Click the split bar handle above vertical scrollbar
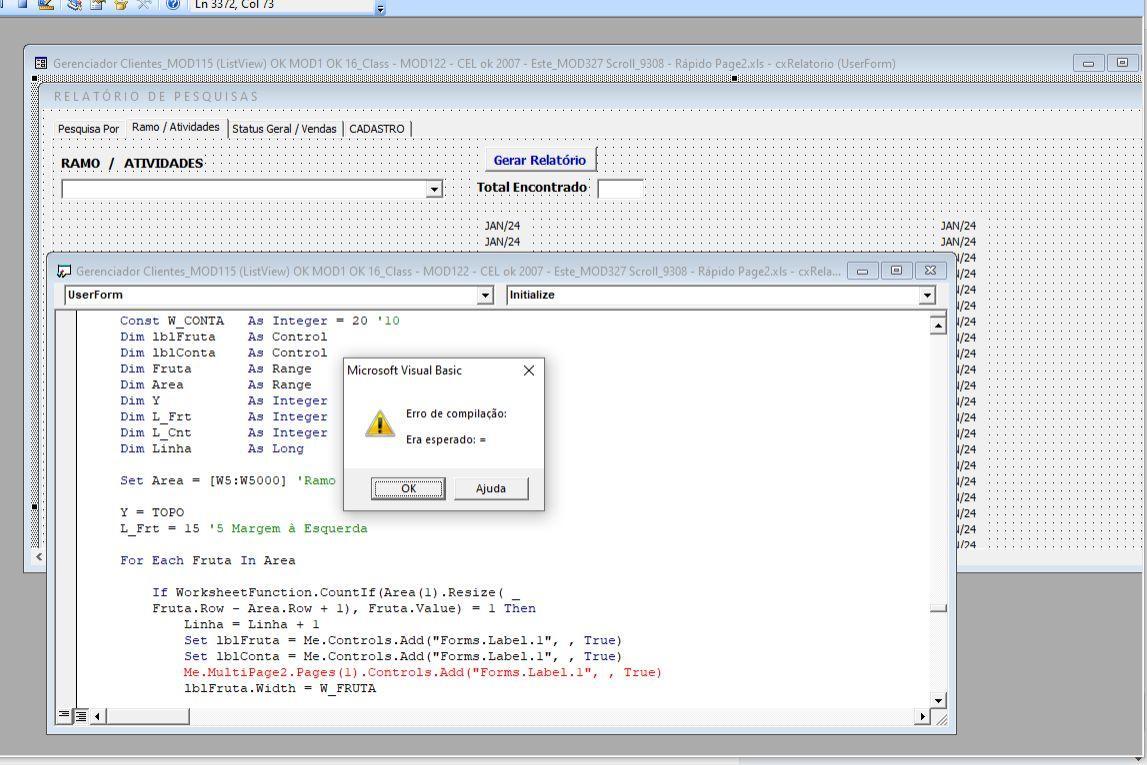This screenshot has width=1147, height=765. tap(938, 314)
